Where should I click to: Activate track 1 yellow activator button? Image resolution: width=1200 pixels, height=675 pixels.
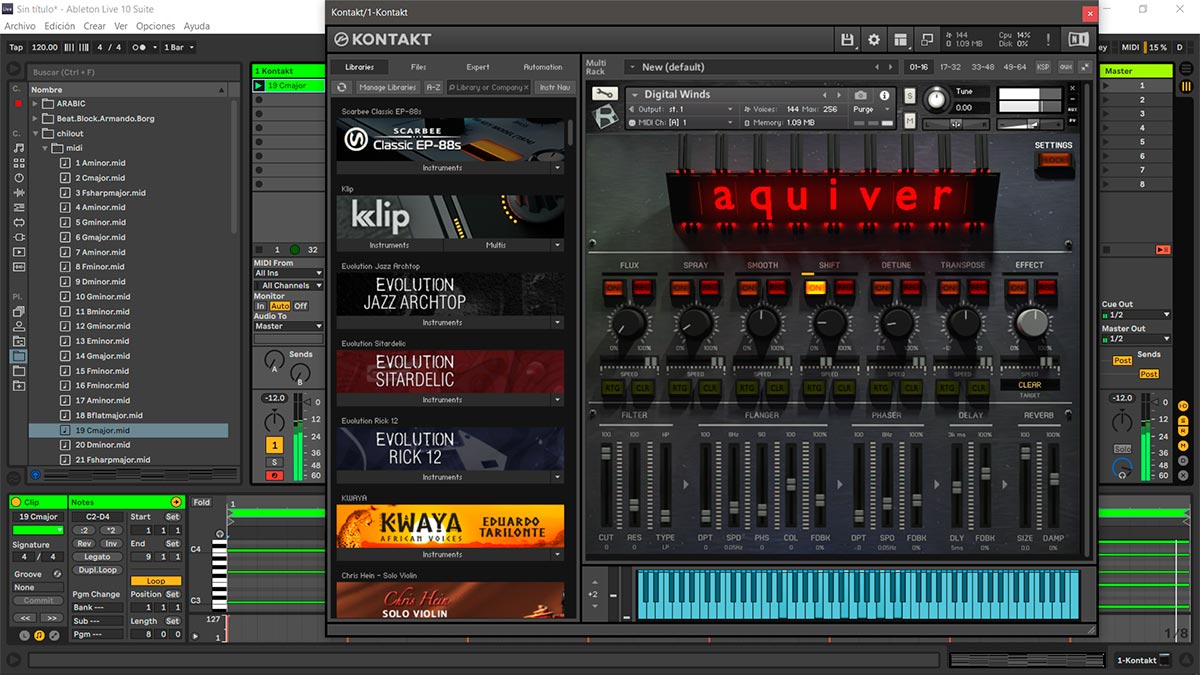[x=274, y=445]
